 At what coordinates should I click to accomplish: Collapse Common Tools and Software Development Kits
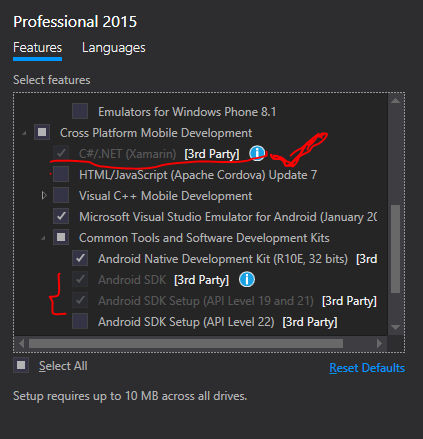point(43,238)
